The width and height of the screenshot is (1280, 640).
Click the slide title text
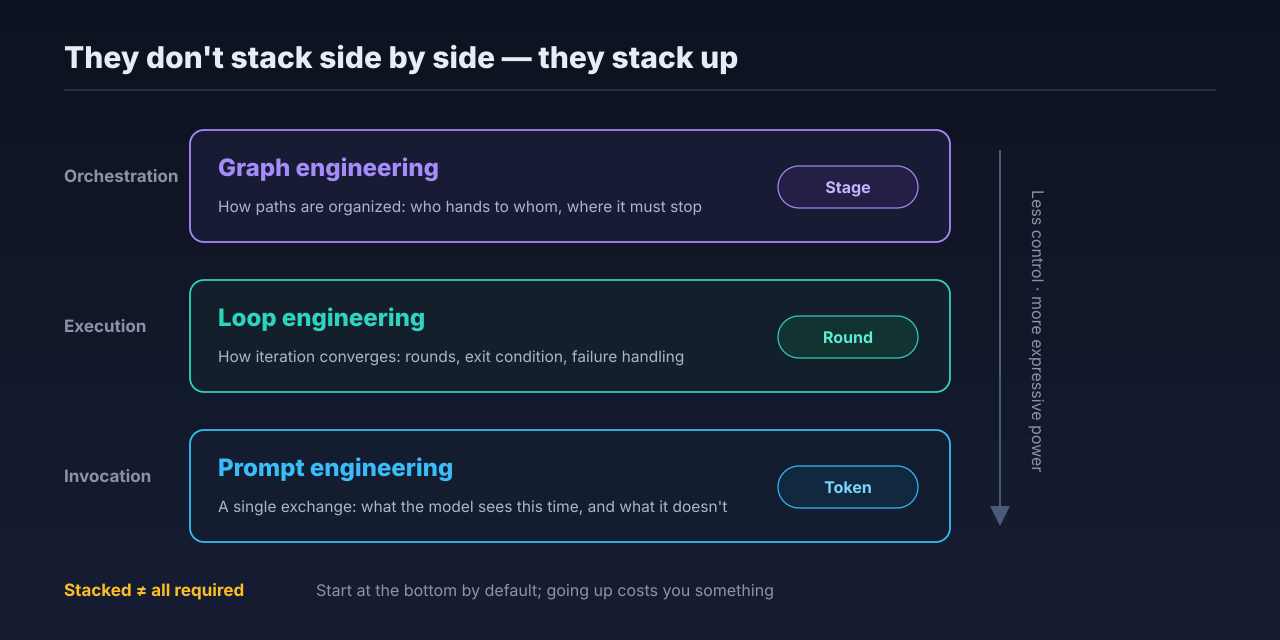click(401, 58)
